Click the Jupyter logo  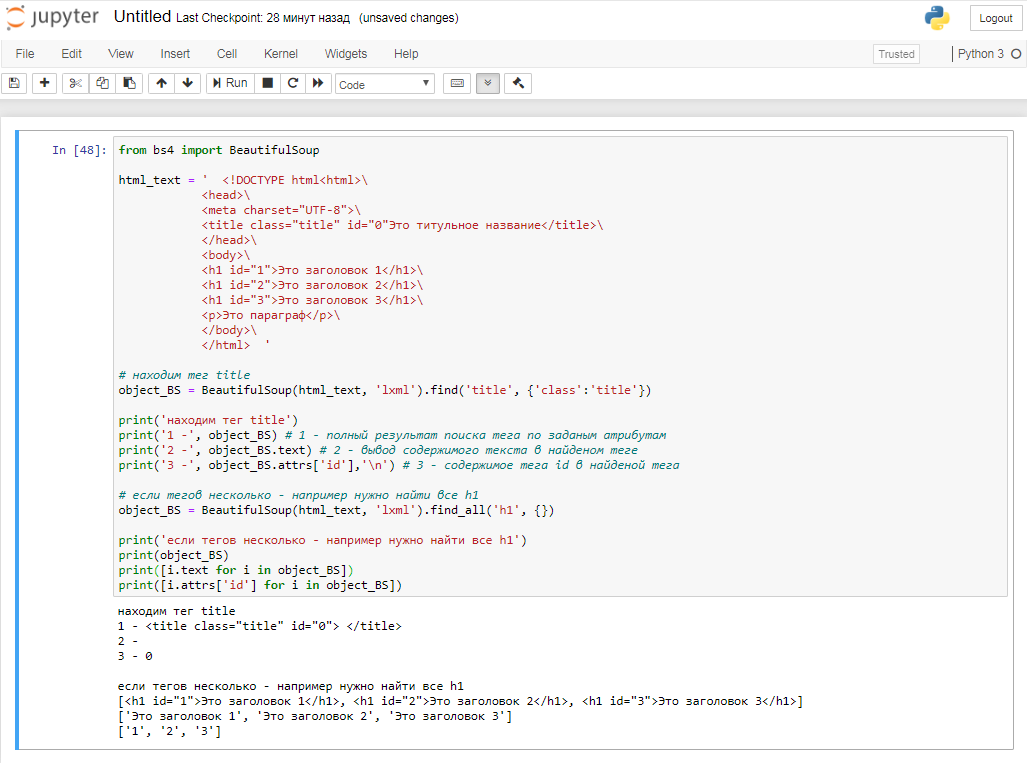point(52,17)
